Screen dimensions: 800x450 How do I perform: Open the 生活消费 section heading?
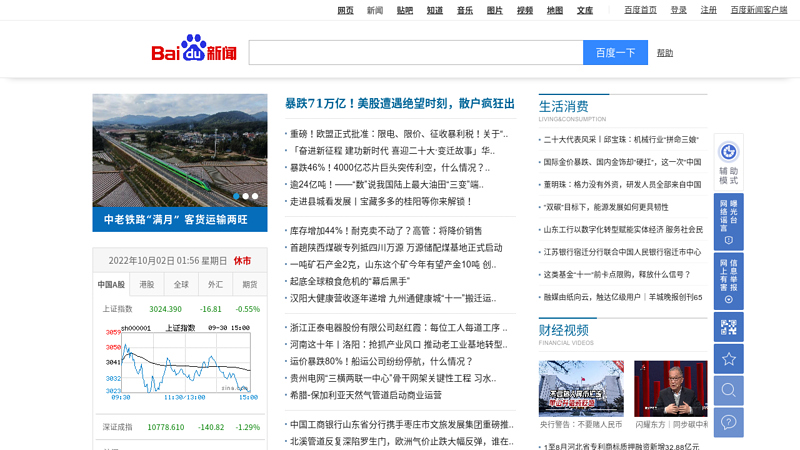tap(564, 106)
